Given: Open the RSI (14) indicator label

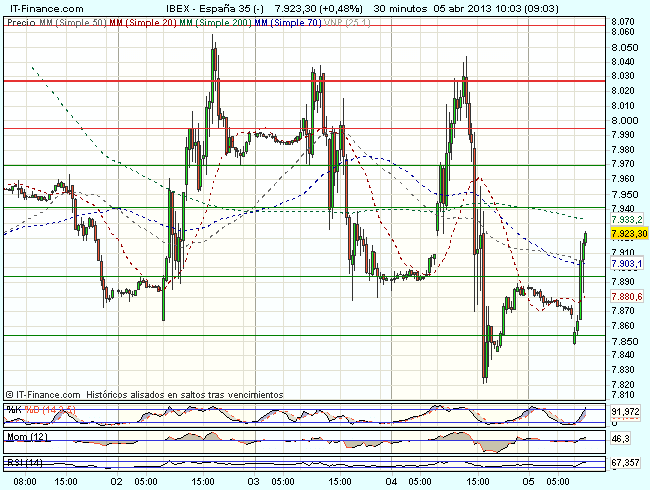Looking at the screenshot, I should coord(24,462).
